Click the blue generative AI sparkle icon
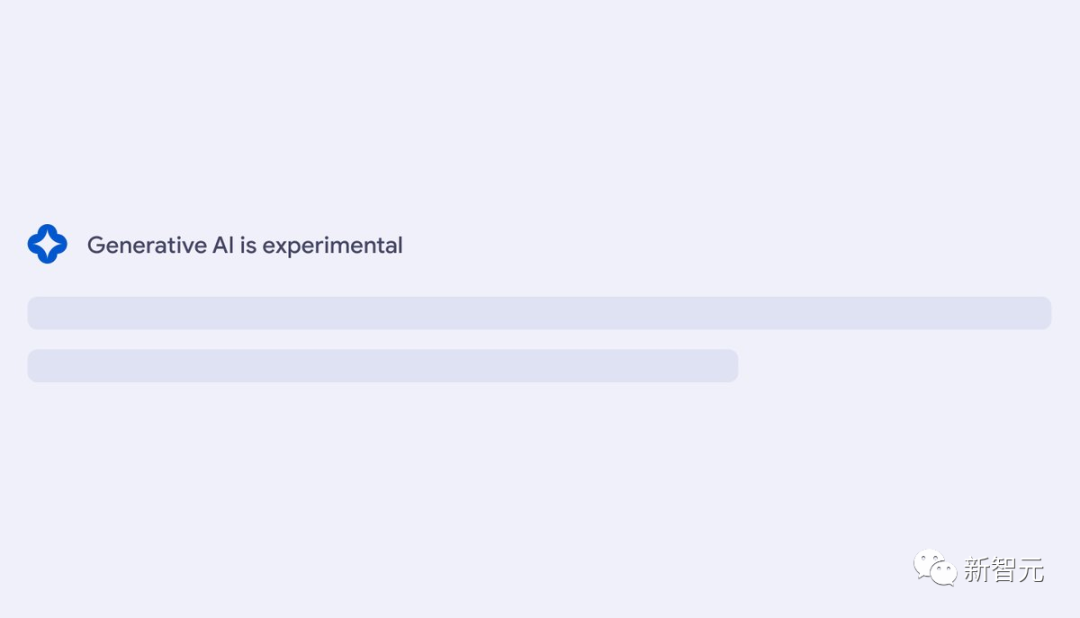 (47, 245)
